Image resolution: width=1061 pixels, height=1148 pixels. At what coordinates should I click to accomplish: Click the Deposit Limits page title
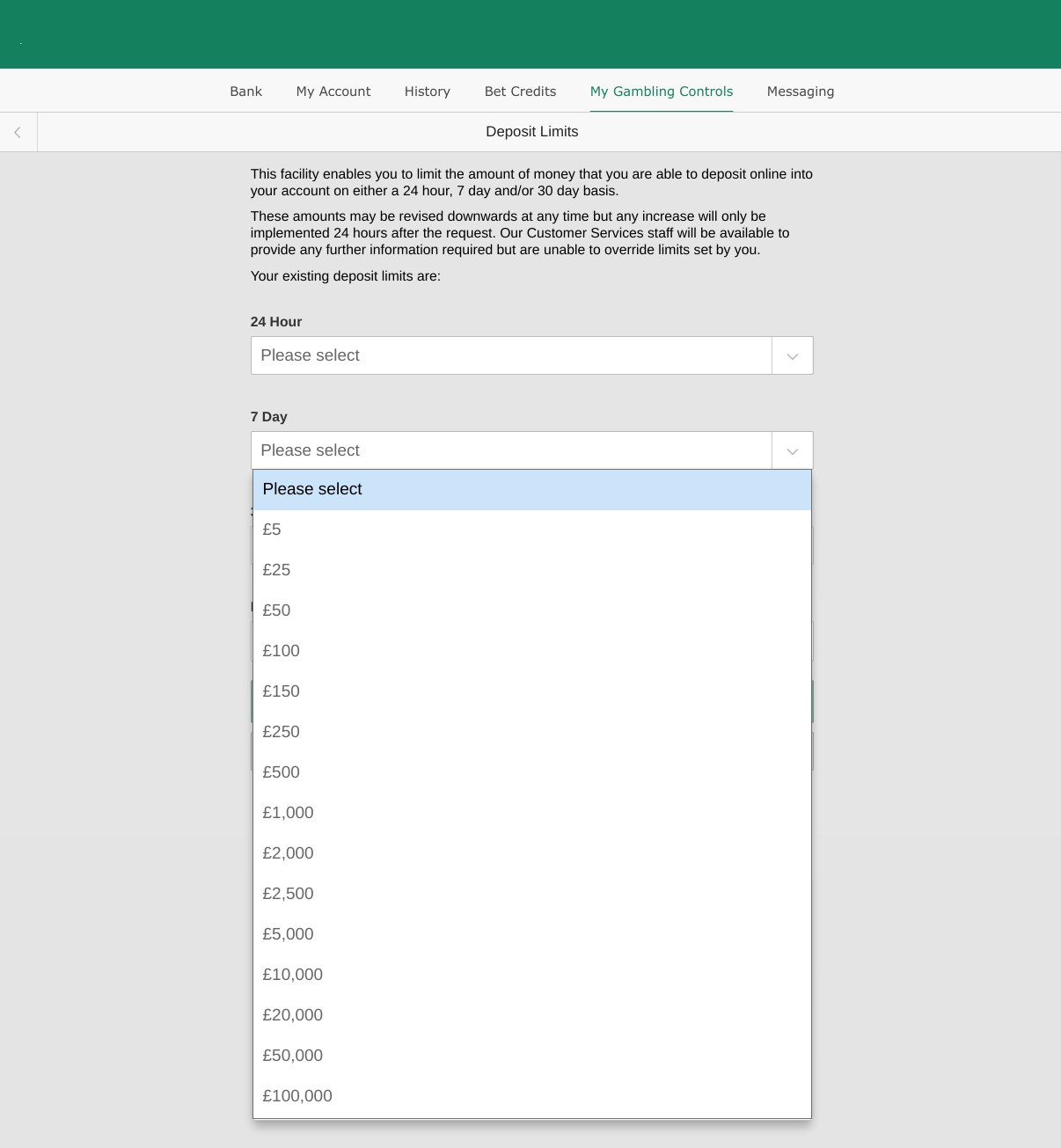tap(532, 132)
